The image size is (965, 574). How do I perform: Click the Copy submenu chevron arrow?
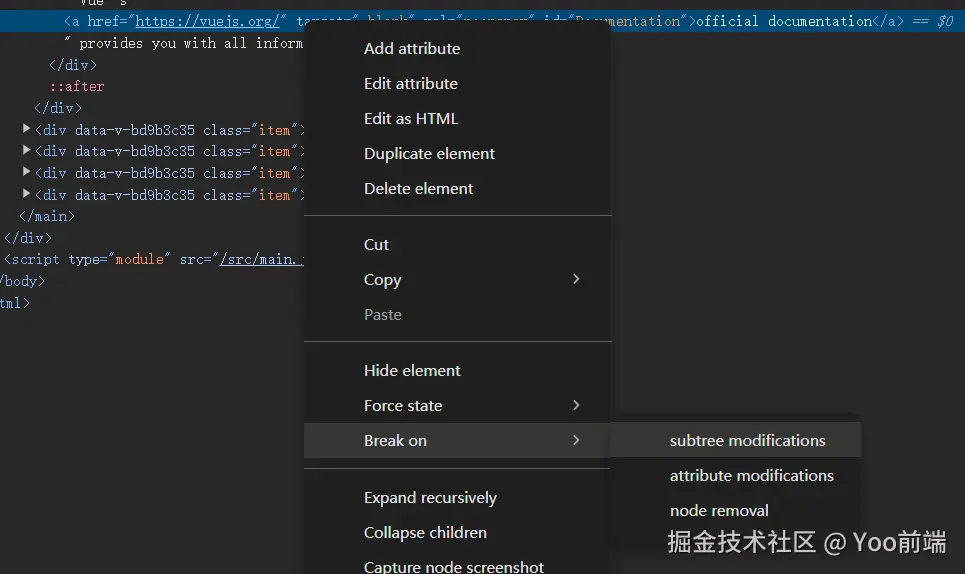[x=576, y=279]
